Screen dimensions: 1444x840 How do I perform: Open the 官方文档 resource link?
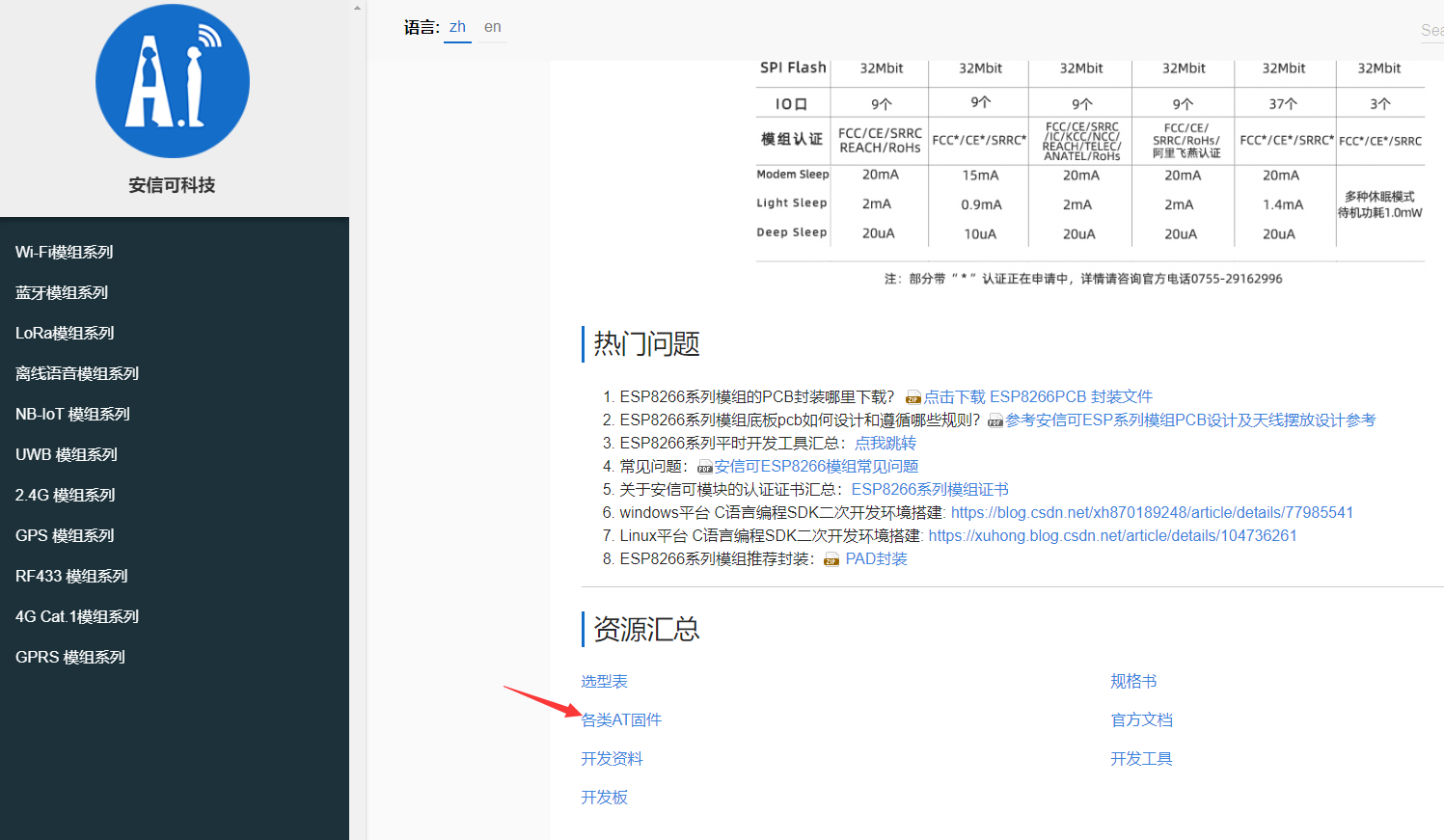pos(1142,720)
